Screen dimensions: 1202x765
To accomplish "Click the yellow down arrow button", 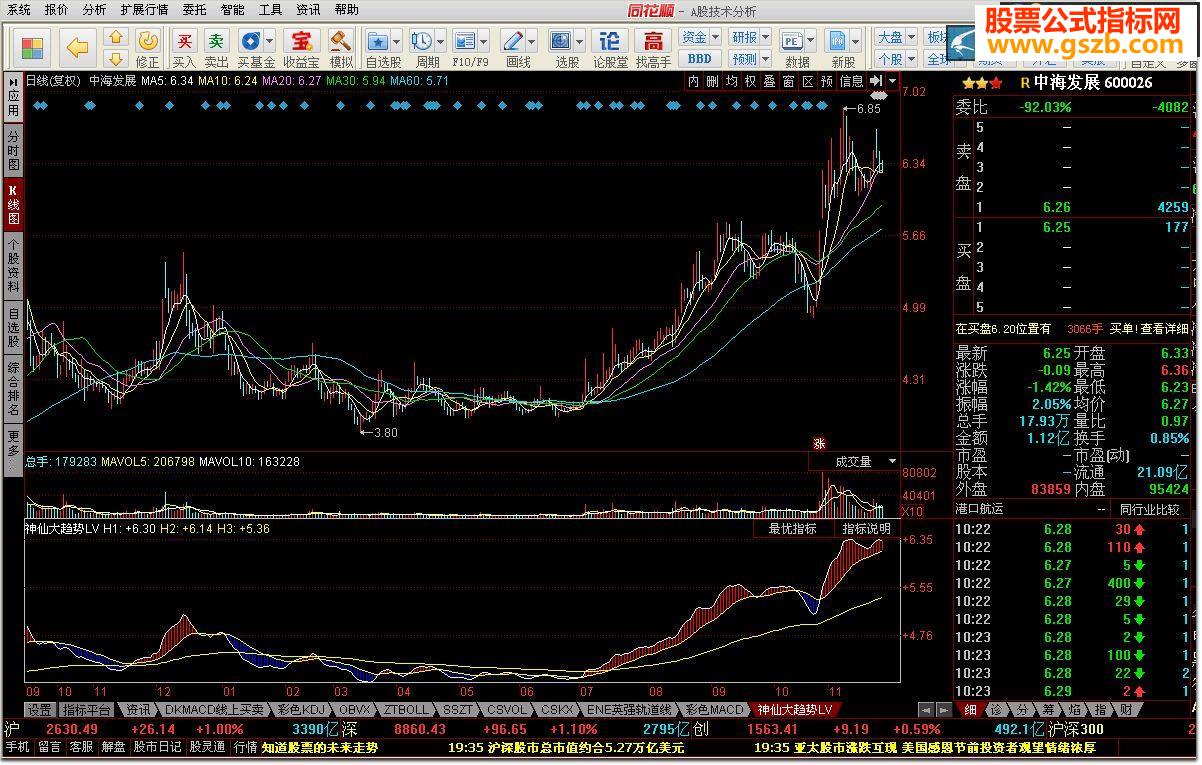I will [116, 58].
